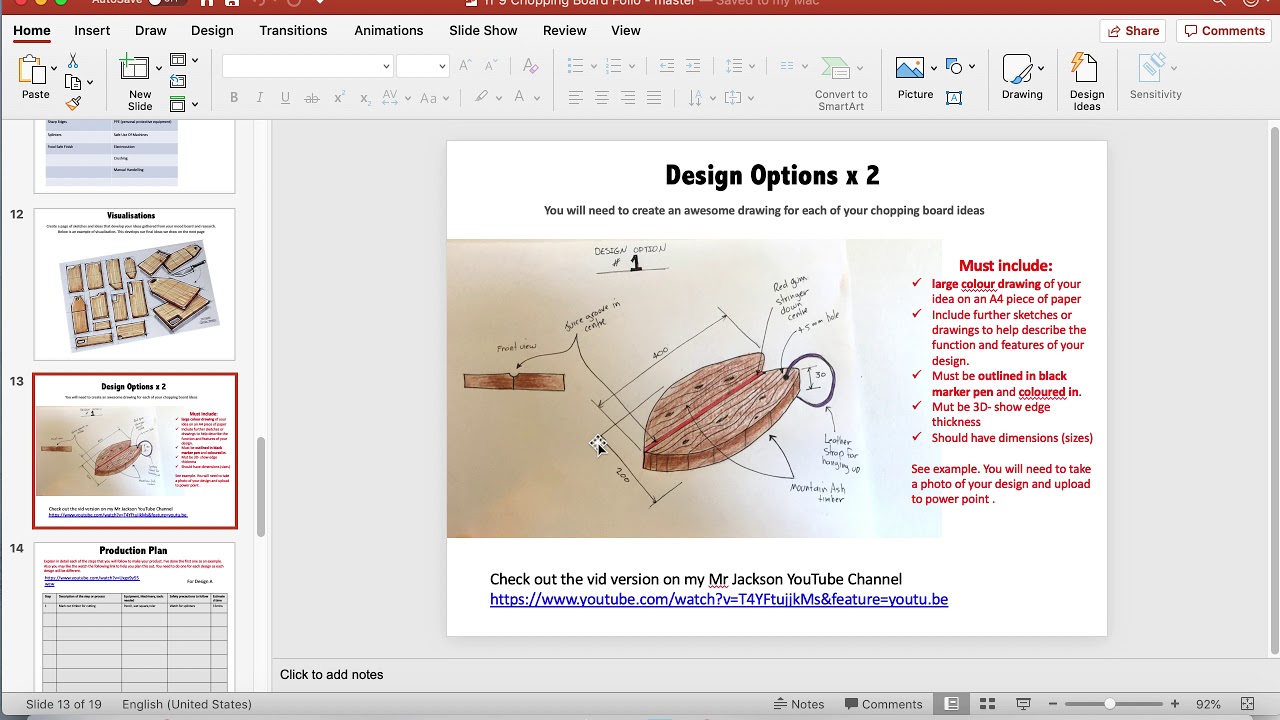Open the bullets list dropdown
This screenshot has width=1280, height=720.
[594, 67]
